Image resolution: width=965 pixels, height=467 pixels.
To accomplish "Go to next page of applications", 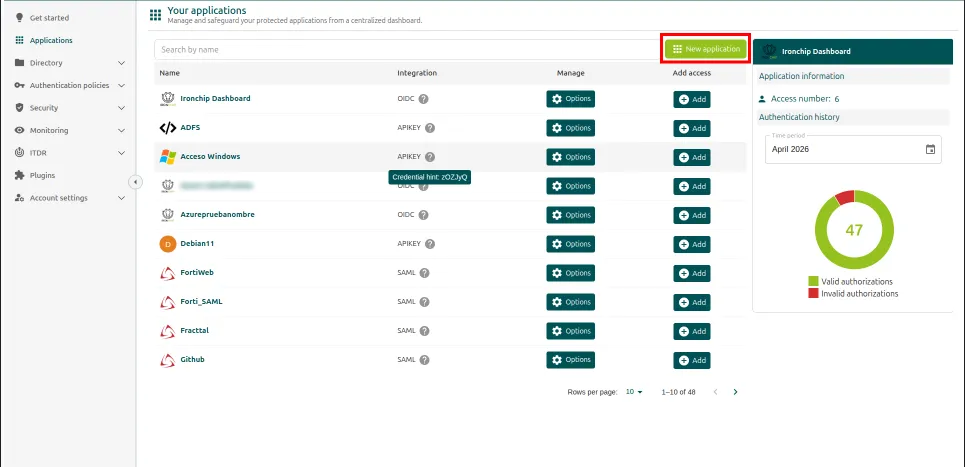I will point(735,392).
